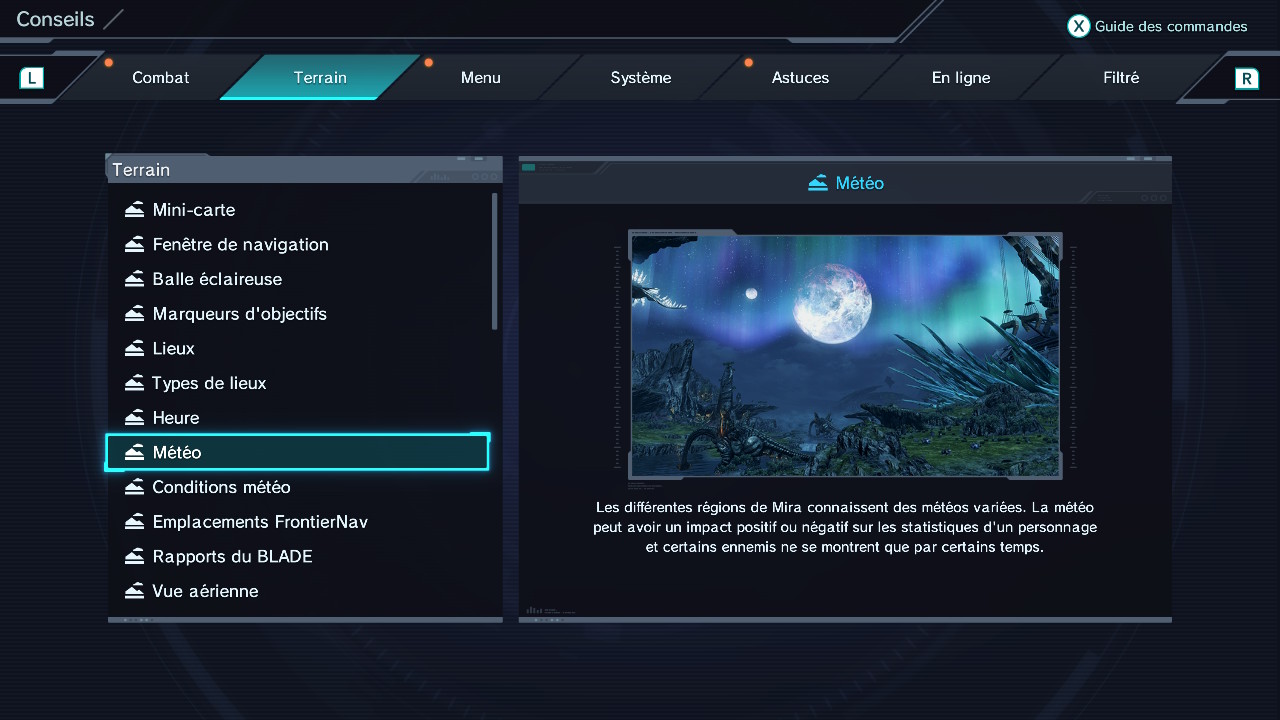Click the Météo night sky screenshot
The image size is (1280, 720).
click(x=846, y=355)
